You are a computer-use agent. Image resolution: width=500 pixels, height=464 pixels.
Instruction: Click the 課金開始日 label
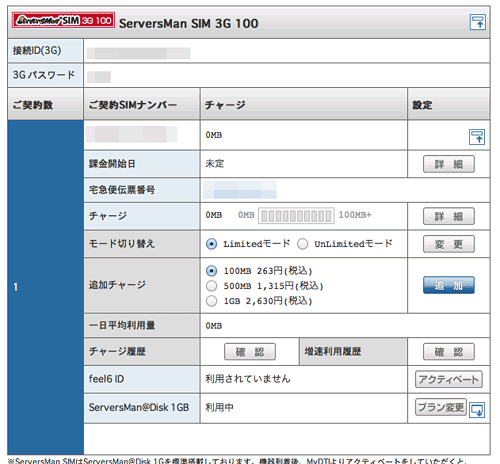click(112, 164)
